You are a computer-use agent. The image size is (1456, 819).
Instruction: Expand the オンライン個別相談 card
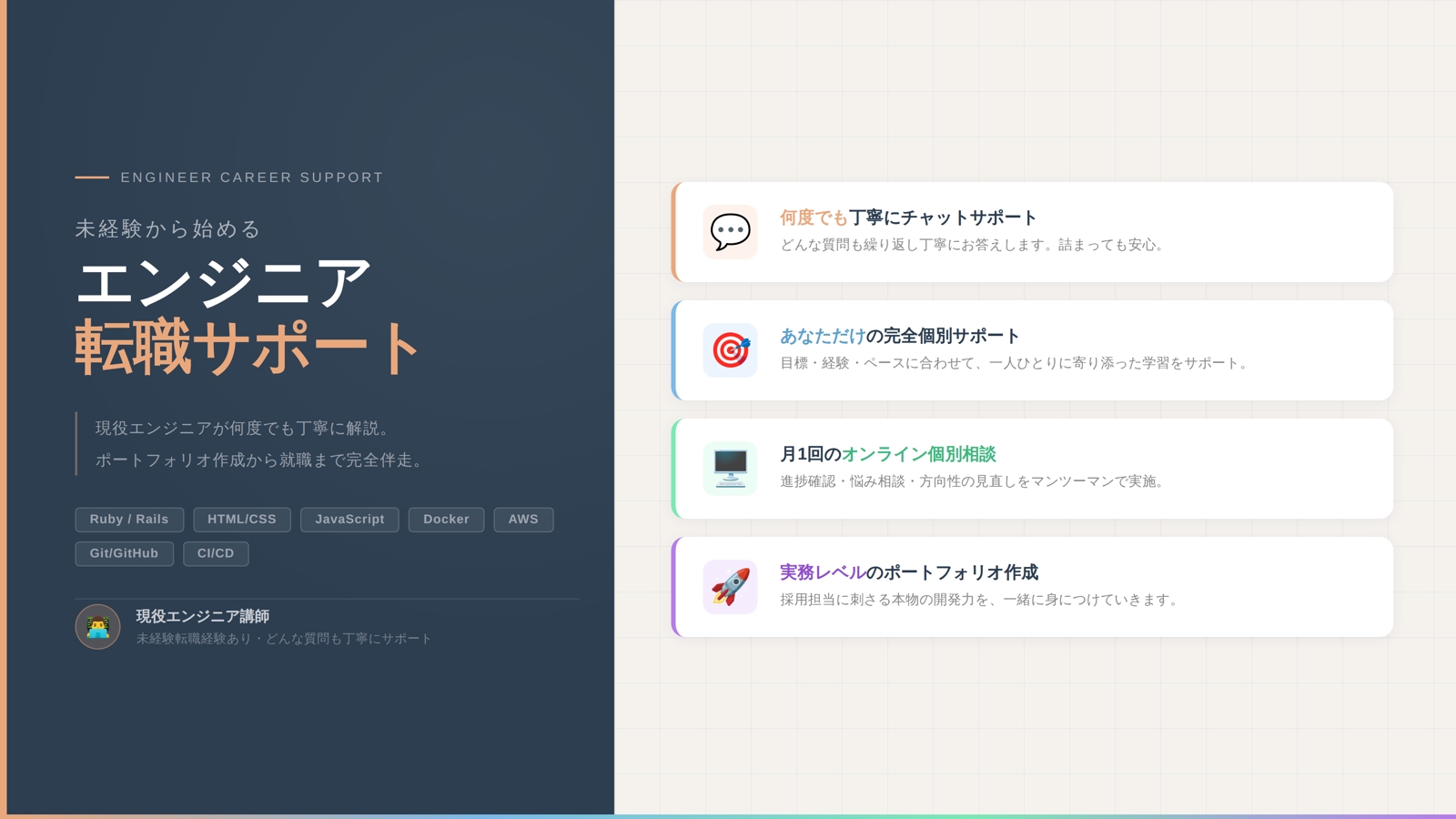pos(1033,468)
